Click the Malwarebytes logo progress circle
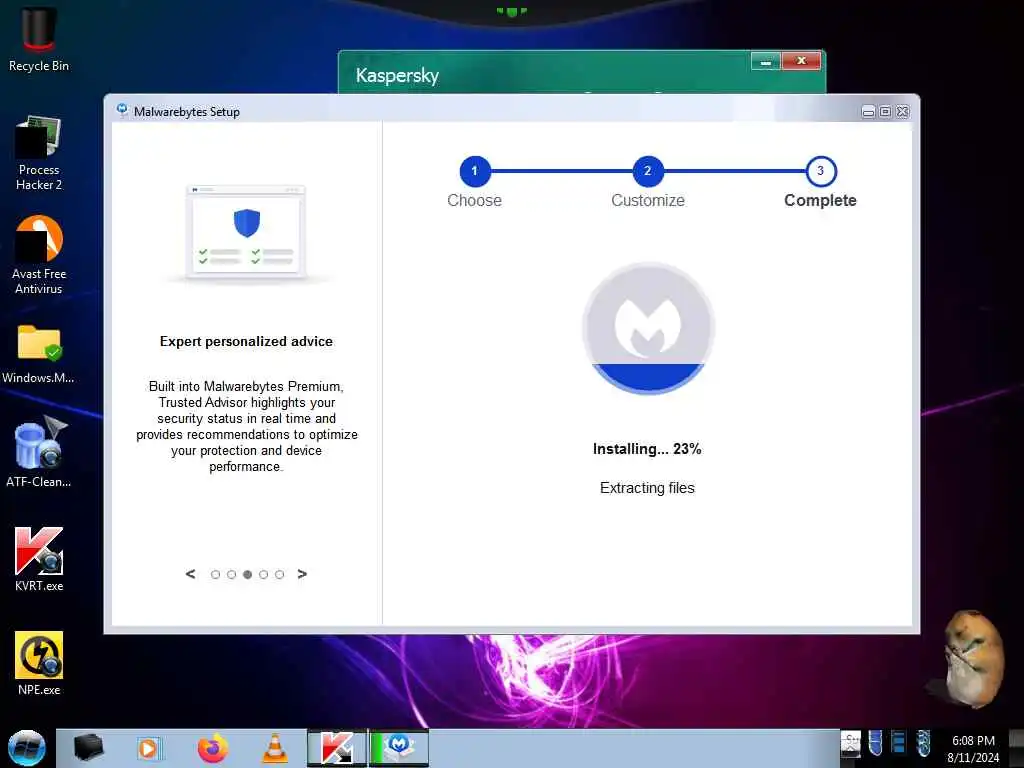Screen dimensions: 1024x768 (x=648, y=328)
